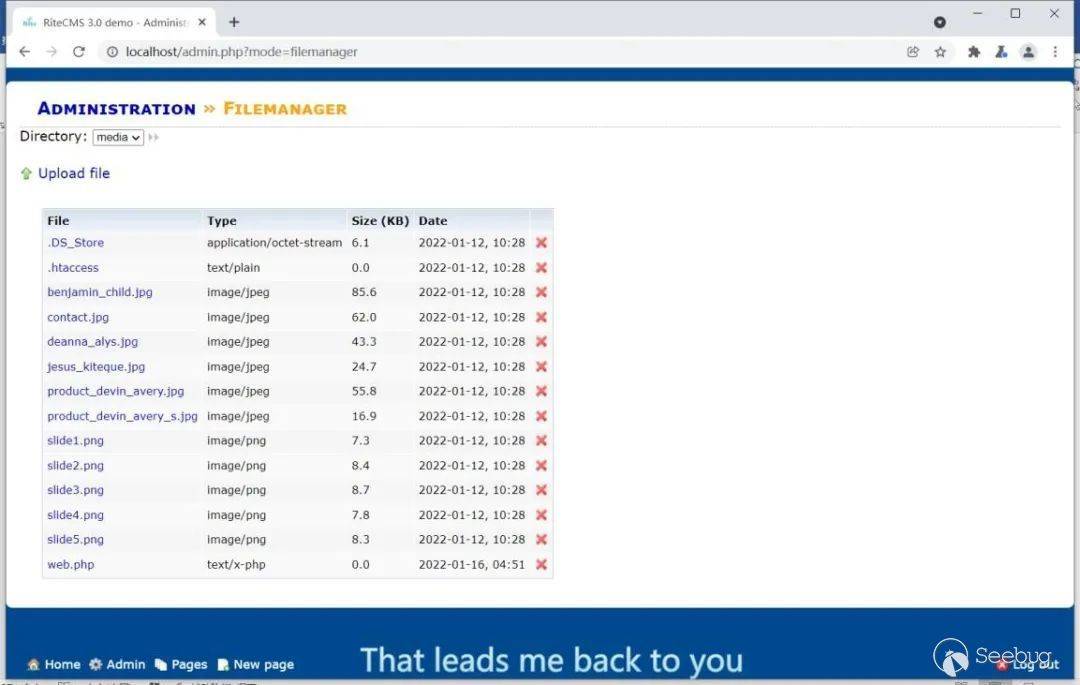Image resolution: width=1080 pixels, height=685 pixels.
Task: Click Upload file link
Action: click(74, 173)
